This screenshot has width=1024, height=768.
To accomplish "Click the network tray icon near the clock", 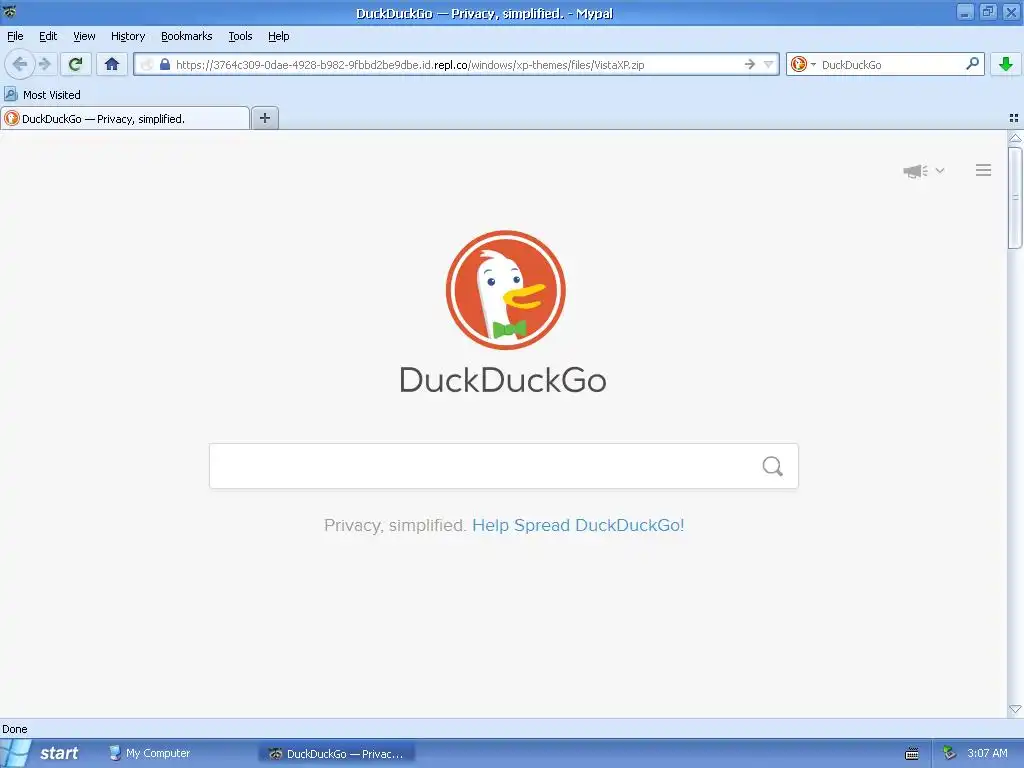I will pyautogui.click(x=950, y=753).
